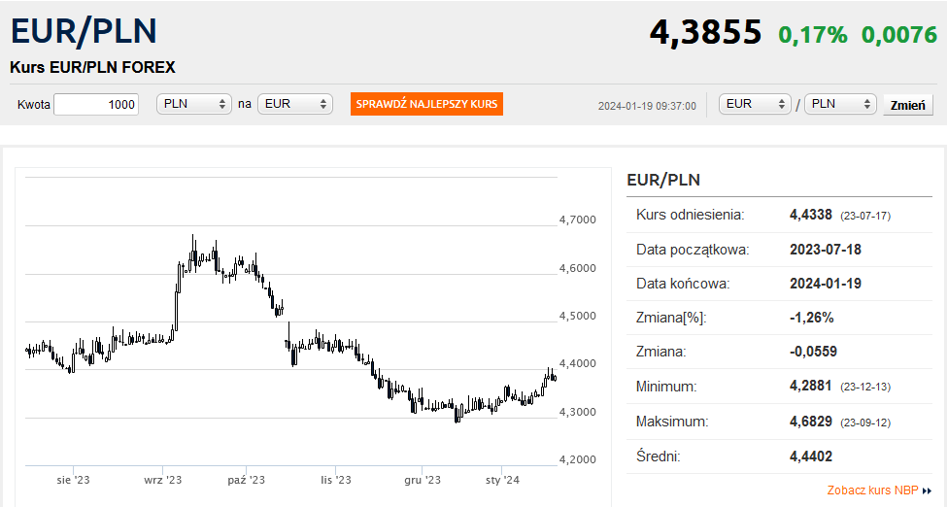Click the Zmień button
Image resolution: width=948 pixels, height=507 pixels.
pos(908,105)
